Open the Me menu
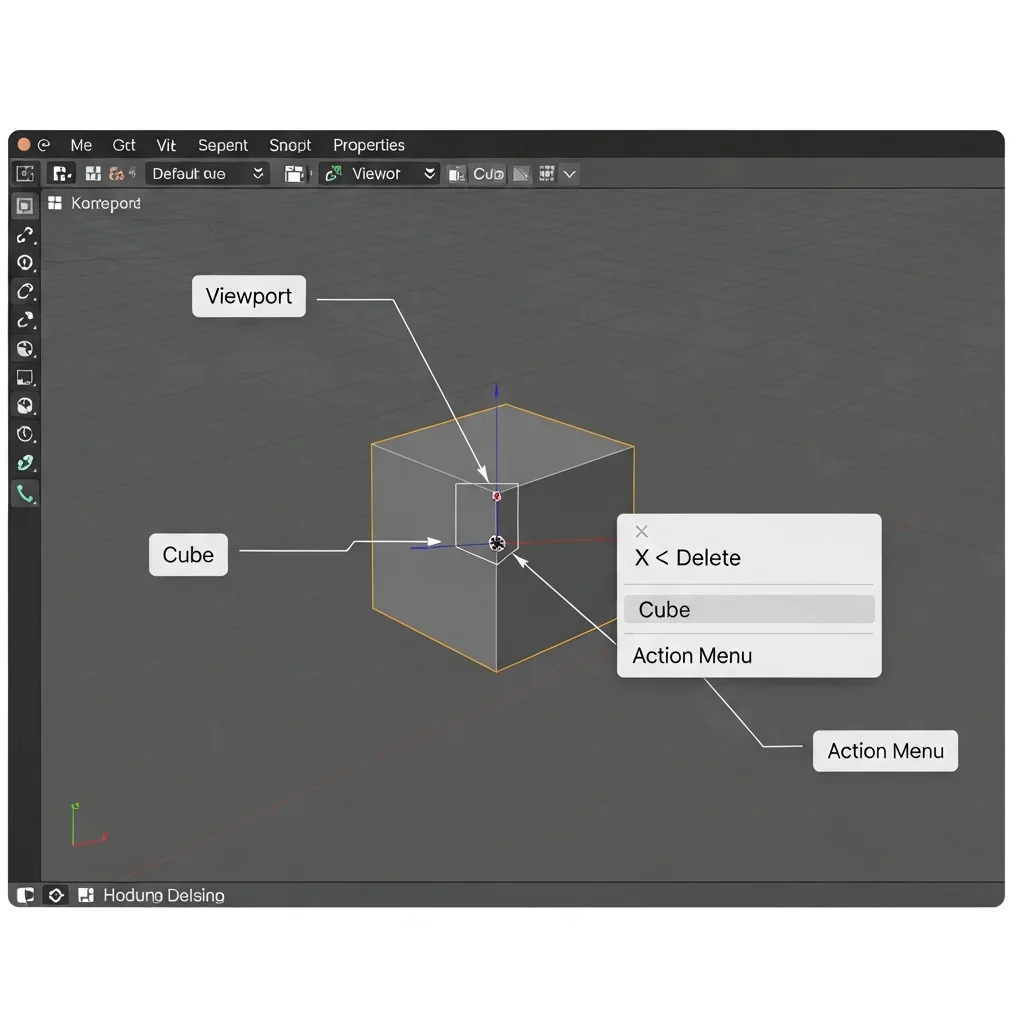 pos(81,145)
